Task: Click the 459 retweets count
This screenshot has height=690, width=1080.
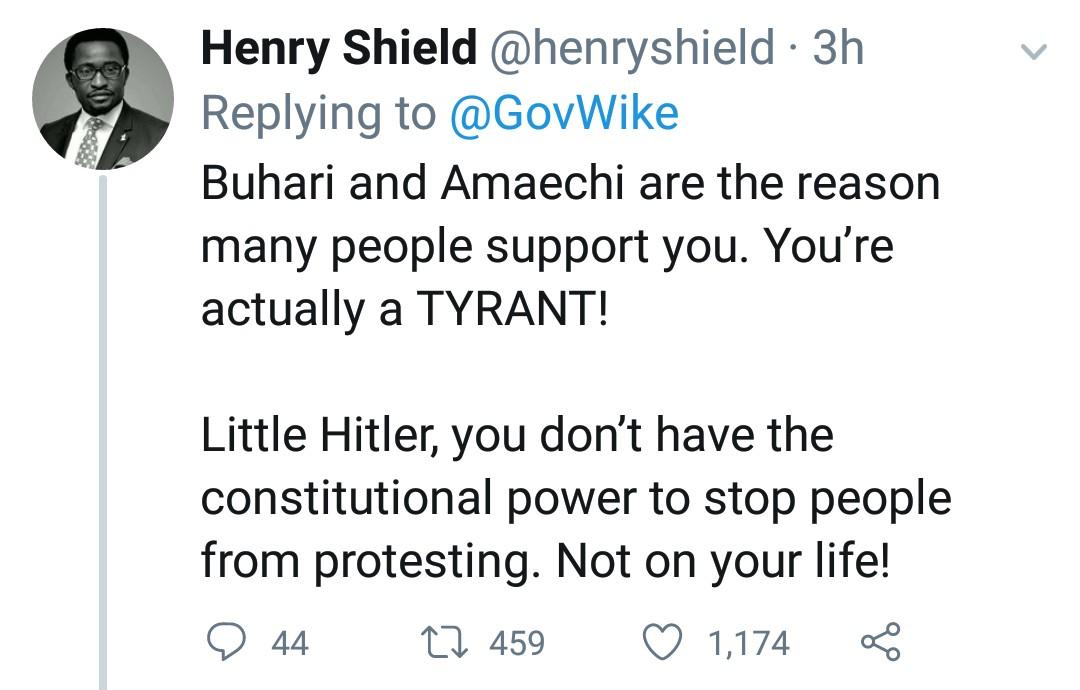Action: pyautogui.click(x=516, y=642)
